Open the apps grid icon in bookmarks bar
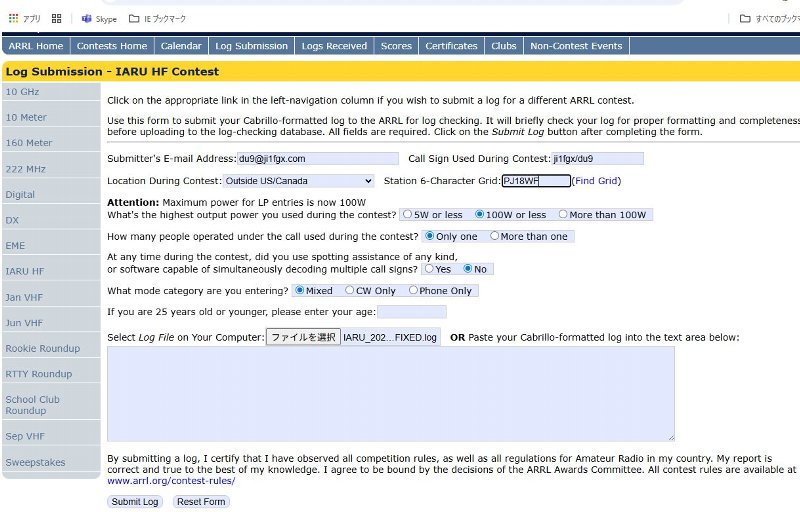The height and width of the screenshot is (512, 800). [x=14, y=18]
